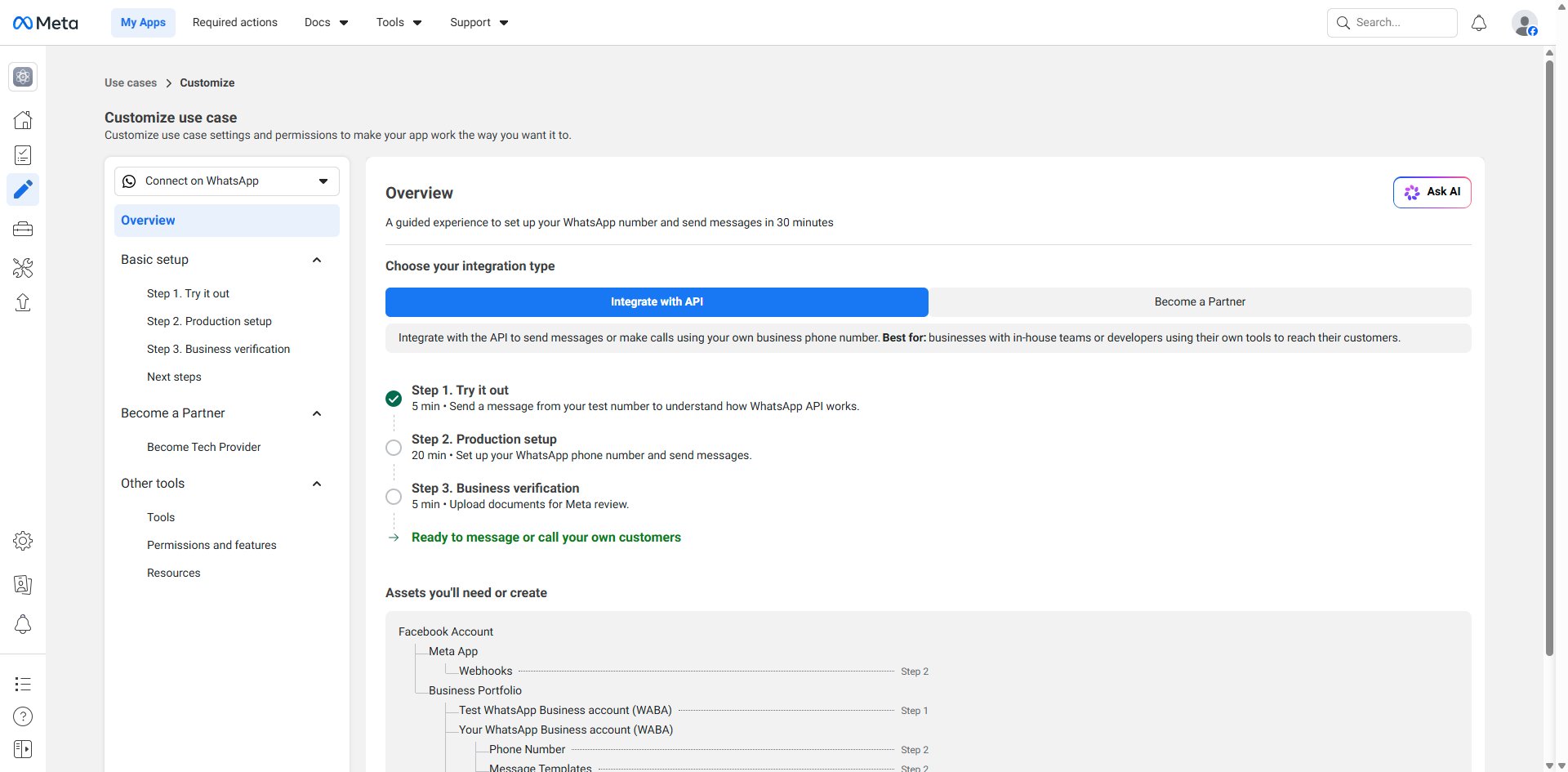
Task: Open Required actions in top nav
Action: click(235, 23)
